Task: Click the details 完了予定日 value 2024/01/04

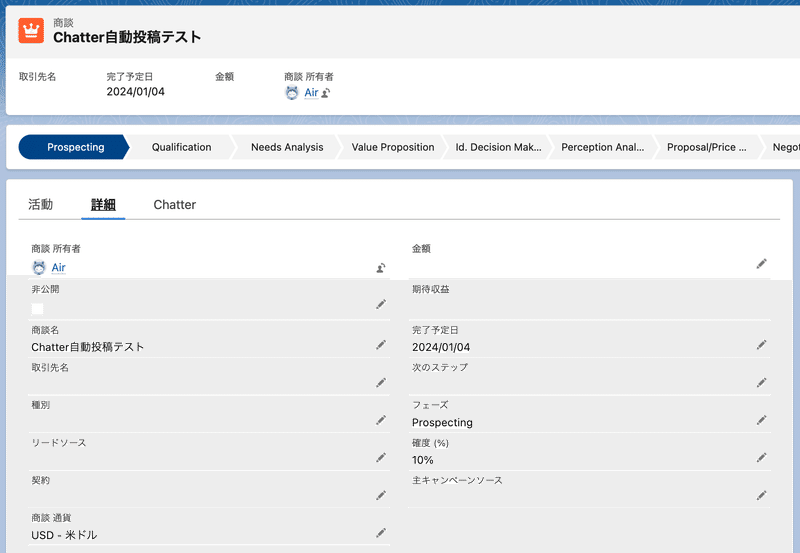Action: pos(441,347)
